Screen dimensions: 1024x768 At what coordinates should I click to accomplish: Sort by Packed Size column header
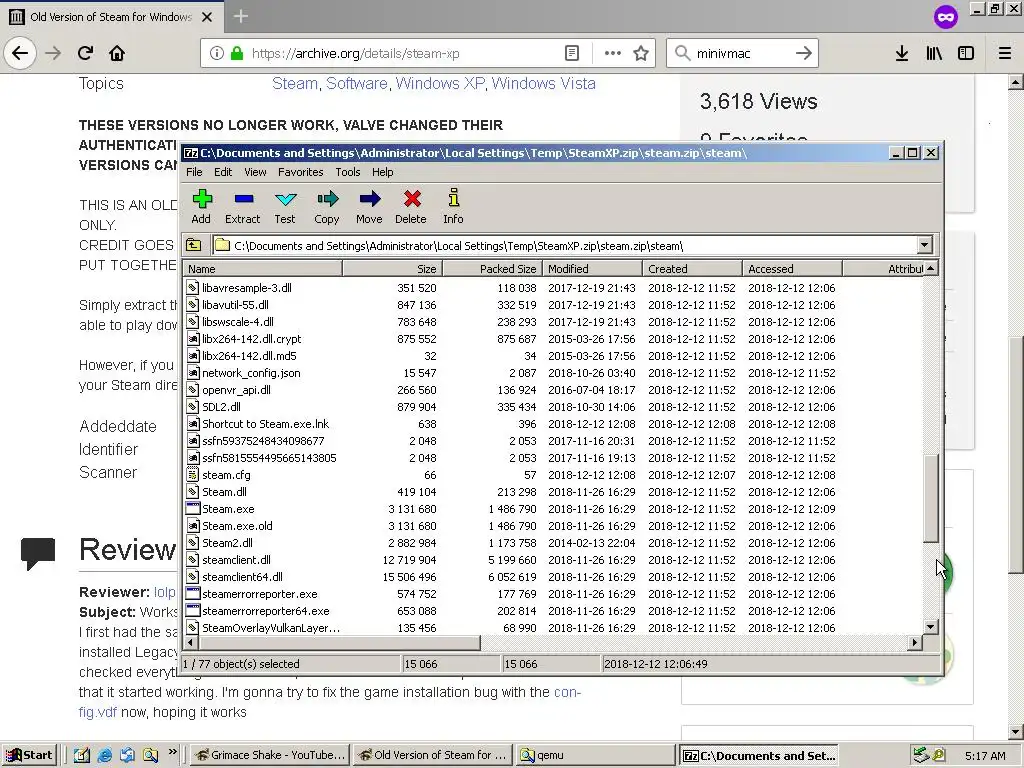[493, 268]
